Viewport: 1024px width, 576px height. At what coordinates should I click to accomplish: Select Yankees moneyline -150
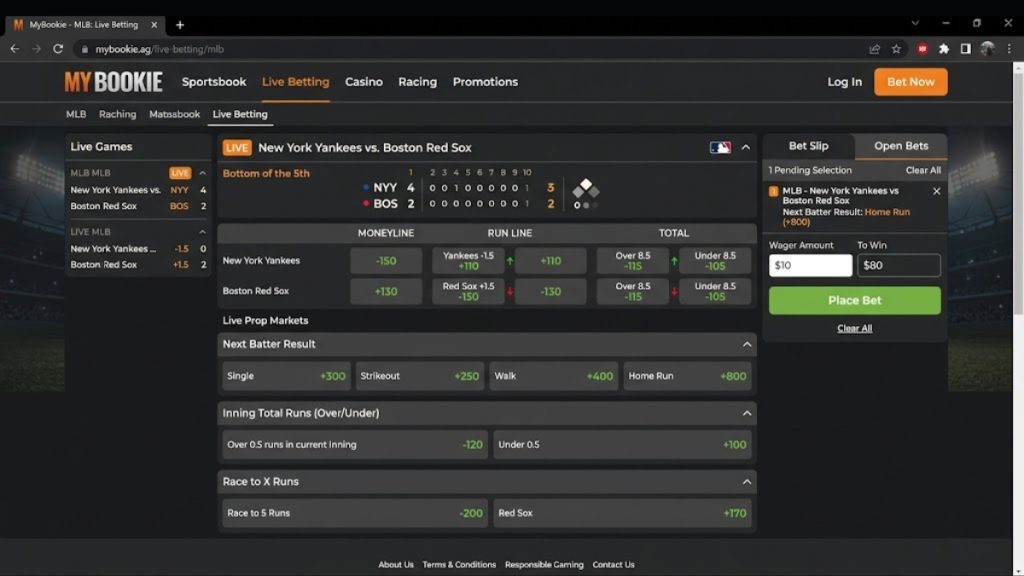[386, 261]
